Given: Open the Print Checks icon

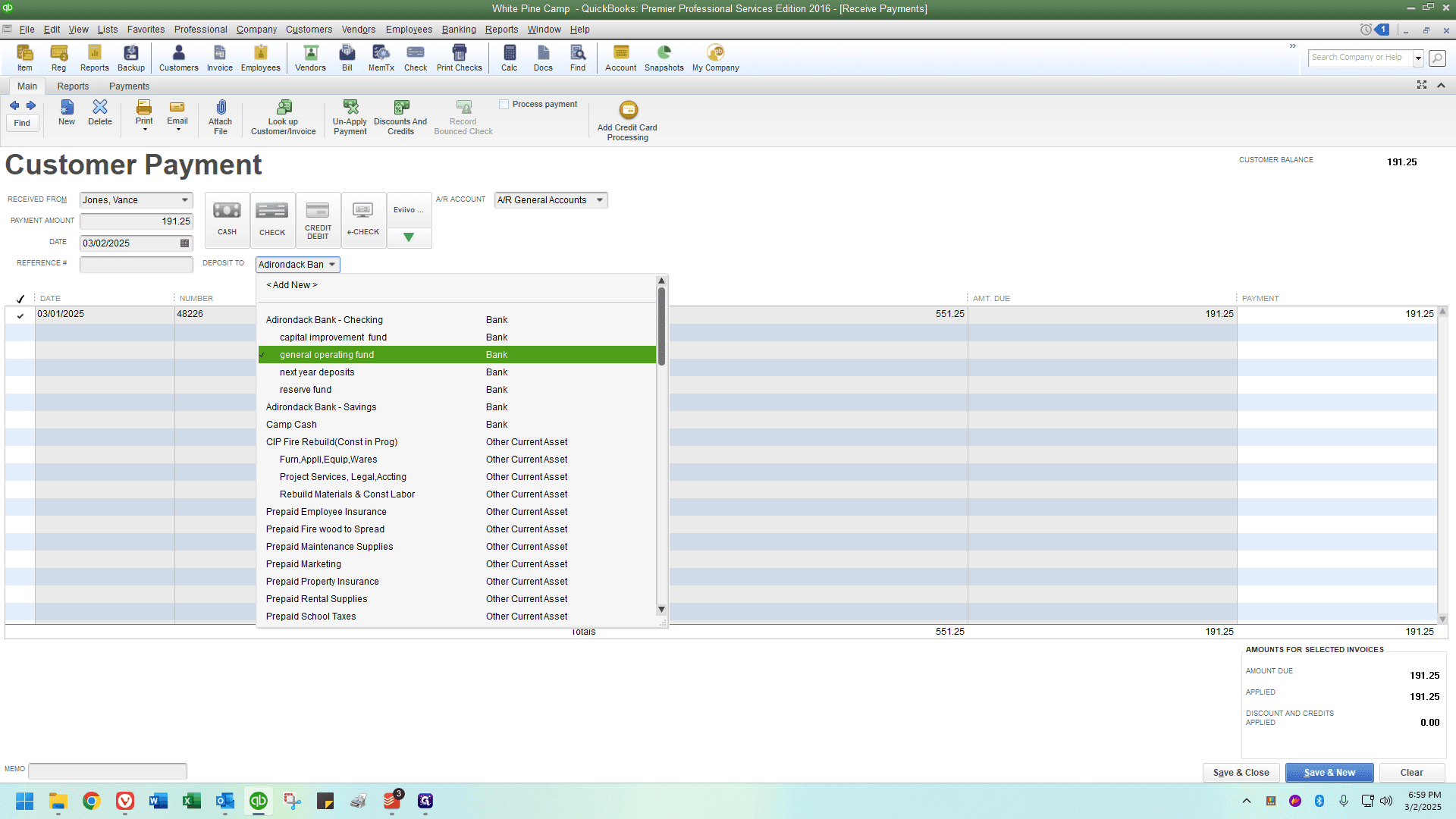Looking at the screenshot, I should (460, 58).
